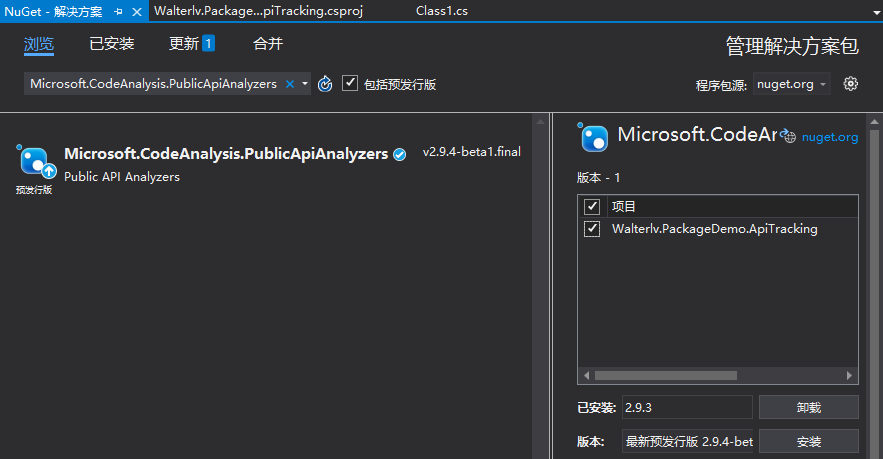Open the Walterlv.Package...piTracking.csproj tab
The image size is (883, 459).
[258, 11]
